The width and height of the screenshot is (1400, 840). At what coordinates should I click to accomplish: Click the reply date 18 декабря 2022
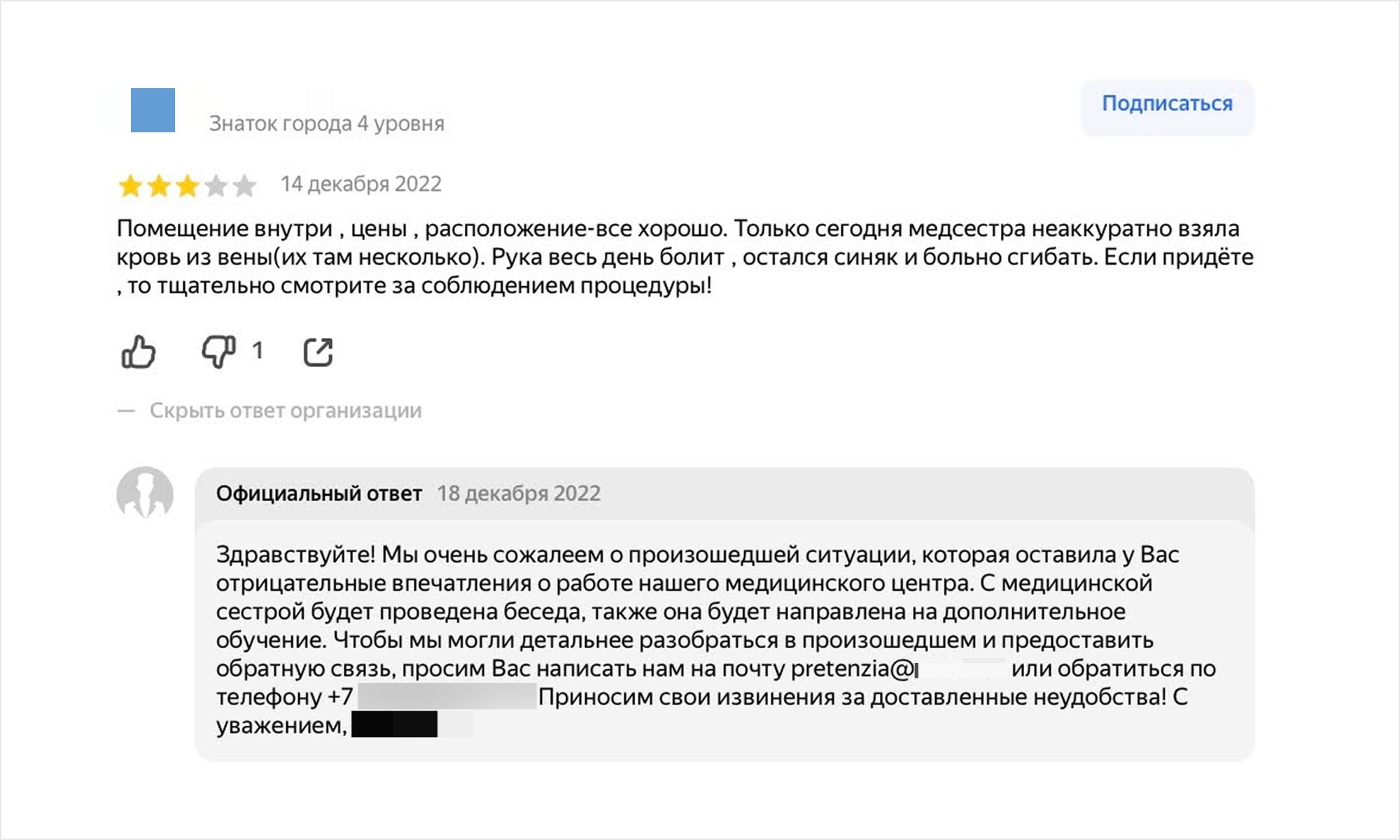click(x=520, y=493)
